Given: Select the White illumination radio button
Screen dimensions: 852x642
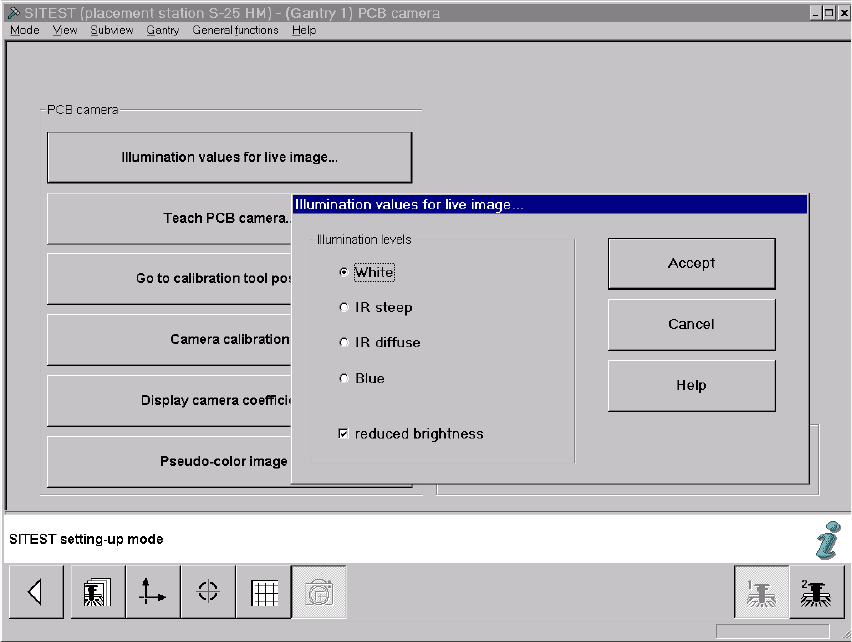Looking at the screenshot, I should pyautogui.click(x=343, y=272).
